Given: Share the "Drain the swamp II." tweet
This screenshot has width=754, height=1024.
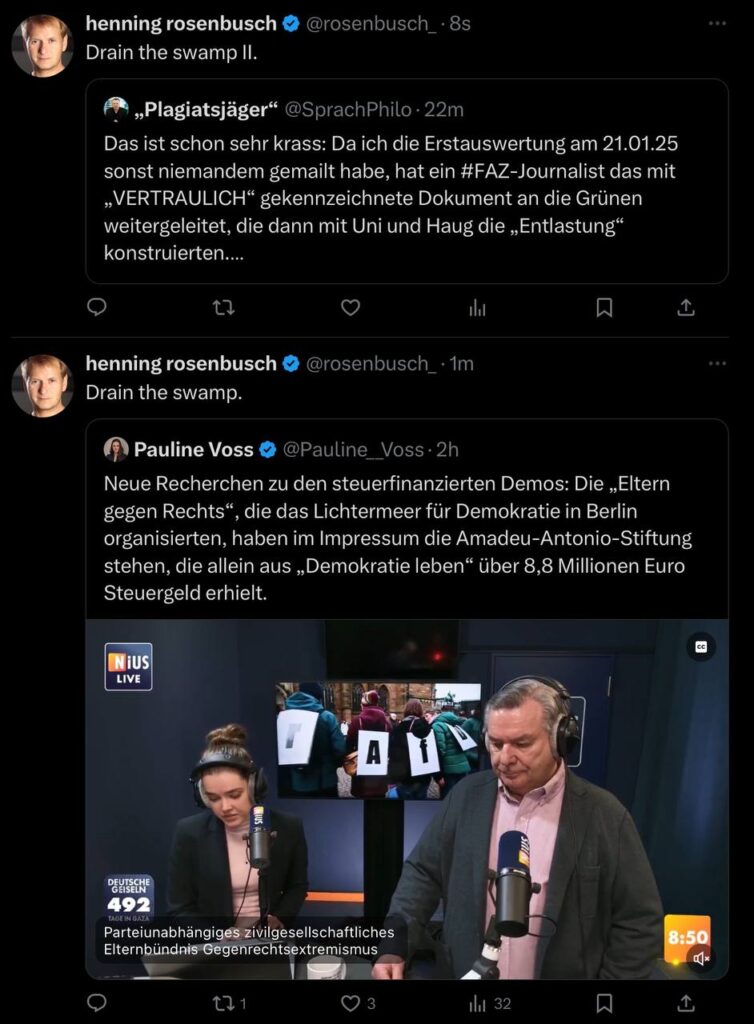Looking at the screenshot, I should pos(686,308).
